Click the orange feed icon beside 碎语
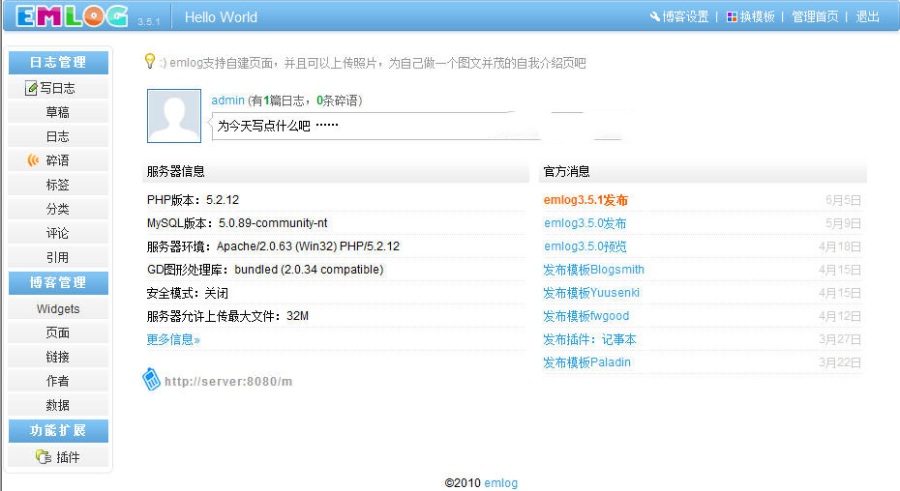This screenshot has width=900, height=491. coord(33,160)
